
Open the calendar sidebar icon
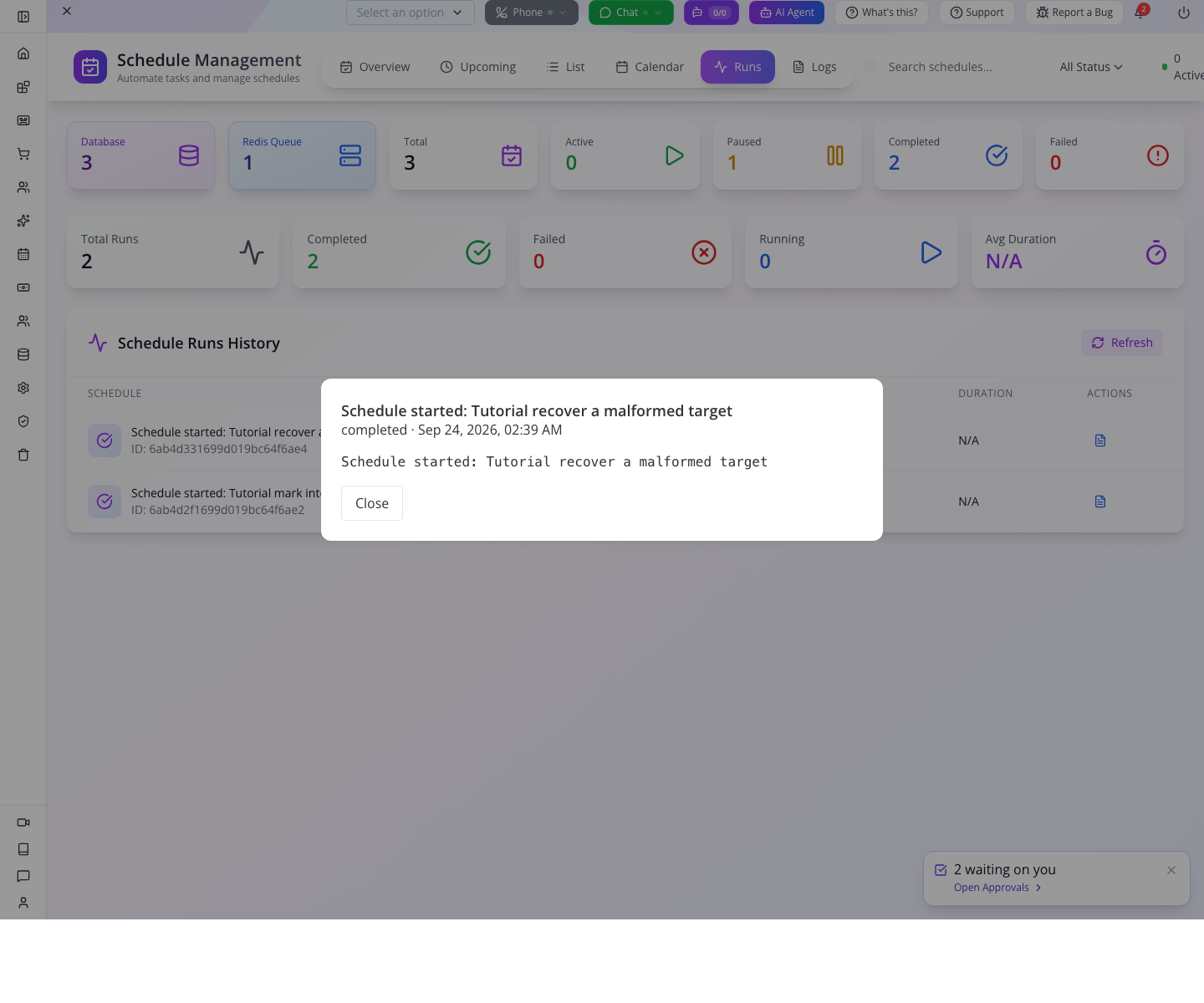pyautogui.click(x=23, y=254)
